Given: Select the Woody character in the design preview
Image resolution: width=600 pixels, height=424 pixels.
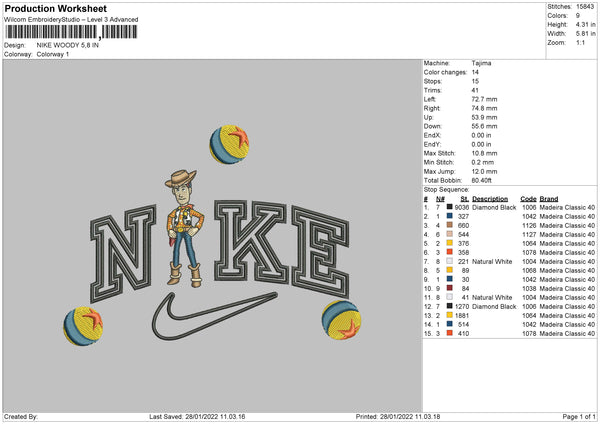Looking at the screenshot, I should [184, 228].
